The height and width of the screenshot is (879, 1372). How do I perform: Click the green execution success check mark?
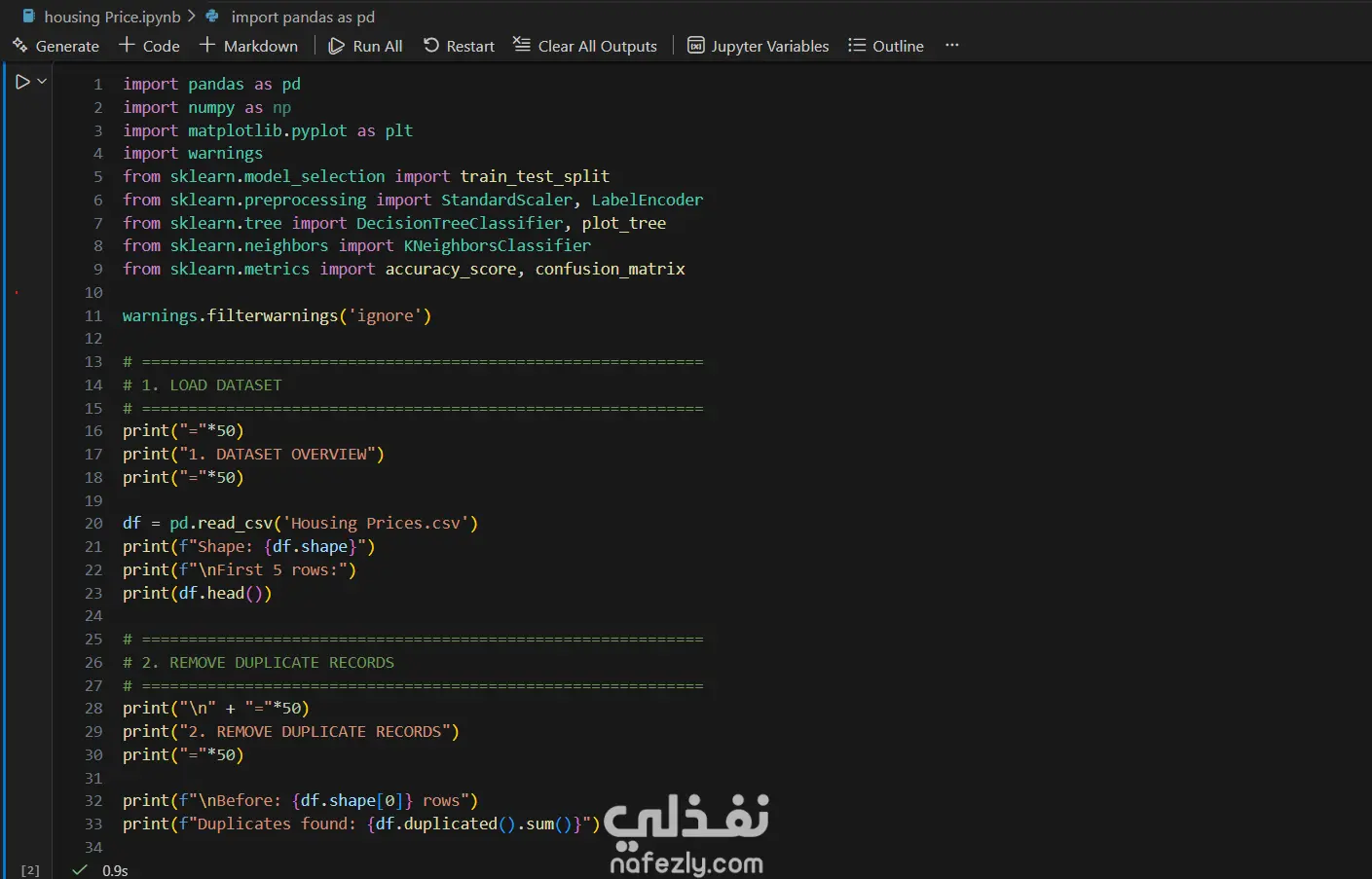pyautogui.click(x=80, y=870)
